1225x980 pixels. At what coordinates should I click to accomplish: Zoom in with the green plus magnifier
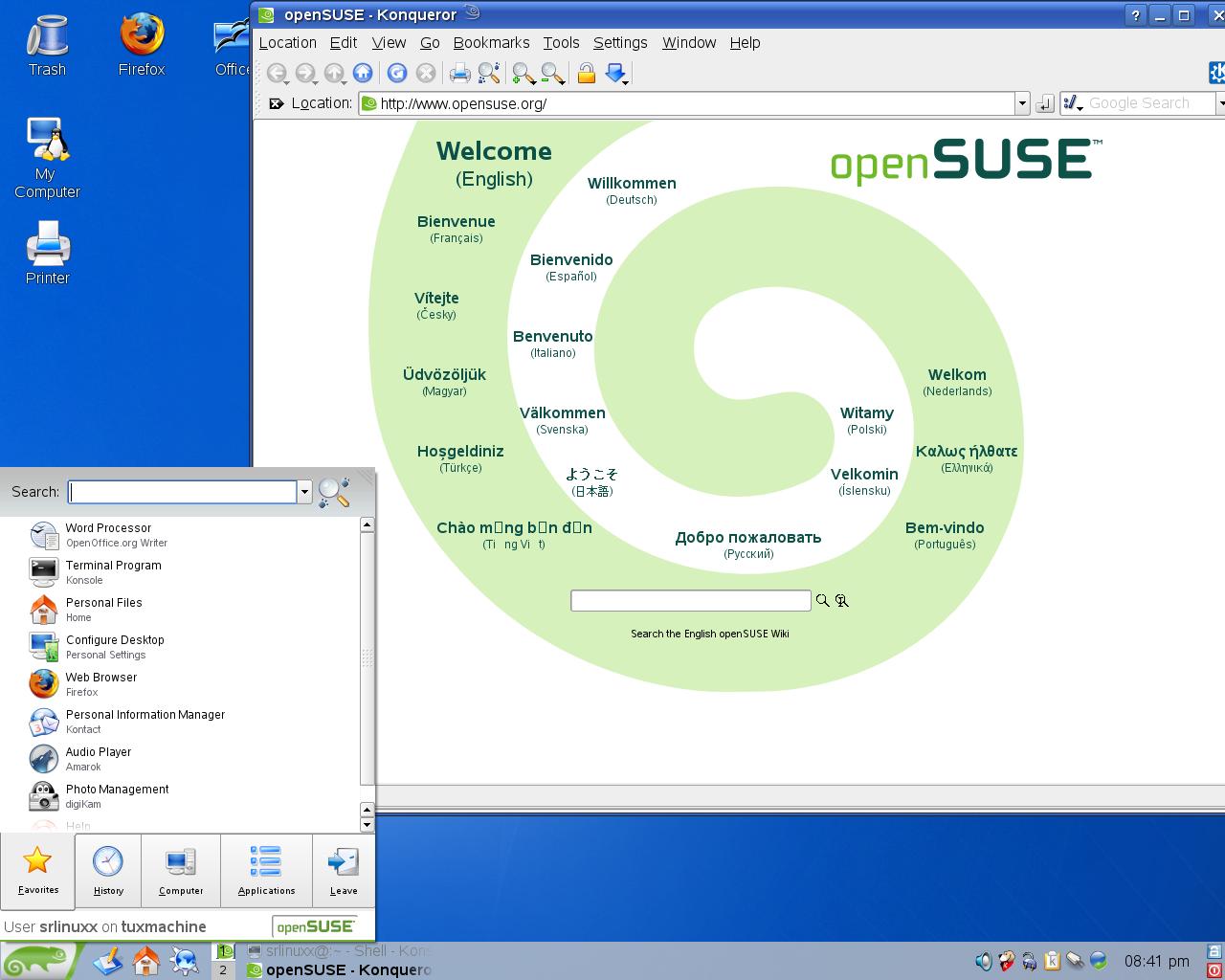pyautogui.click(x=523, y=73)
